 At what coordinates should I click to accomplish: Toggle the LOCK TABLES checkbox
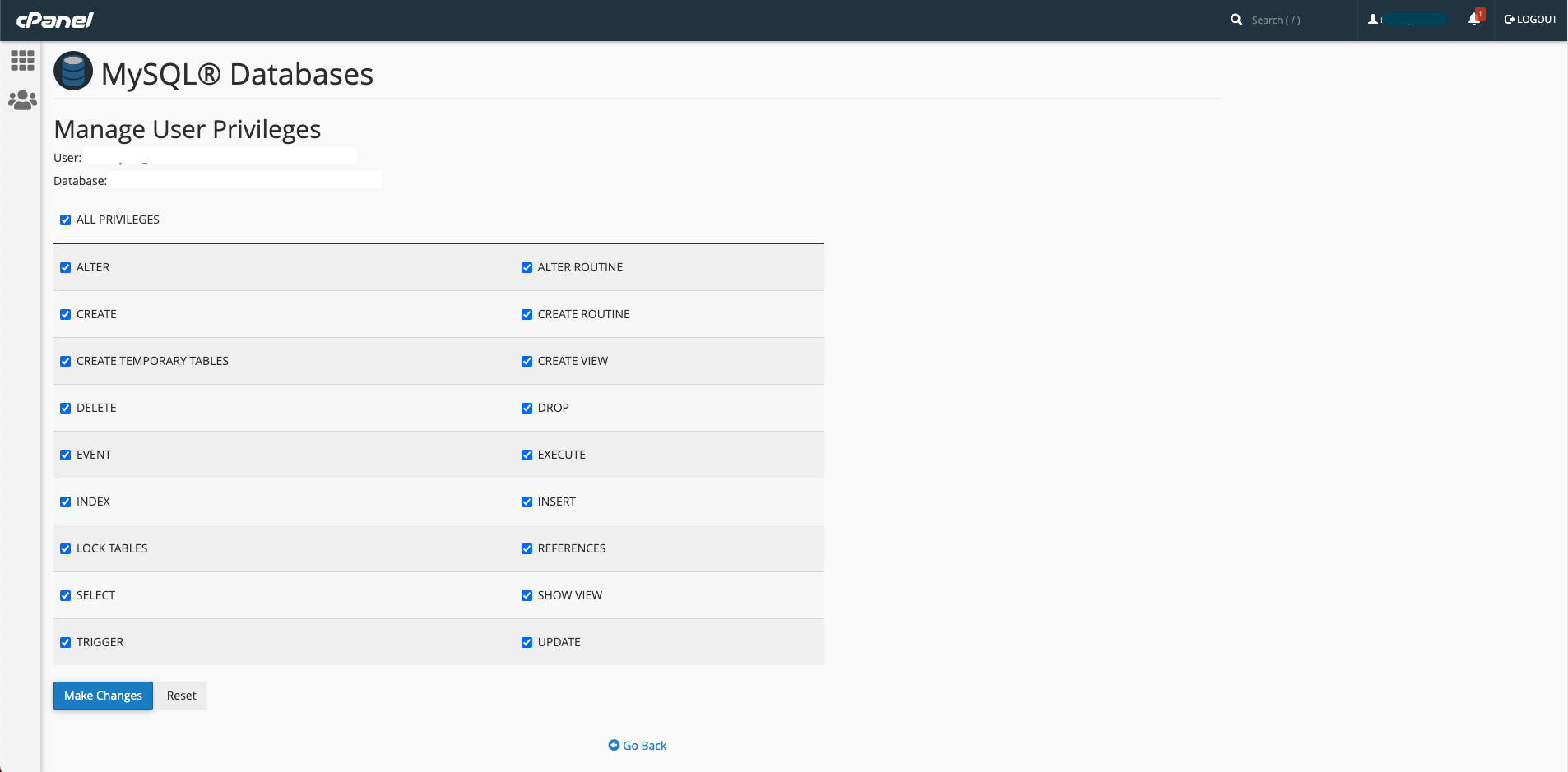pos(66,548)
